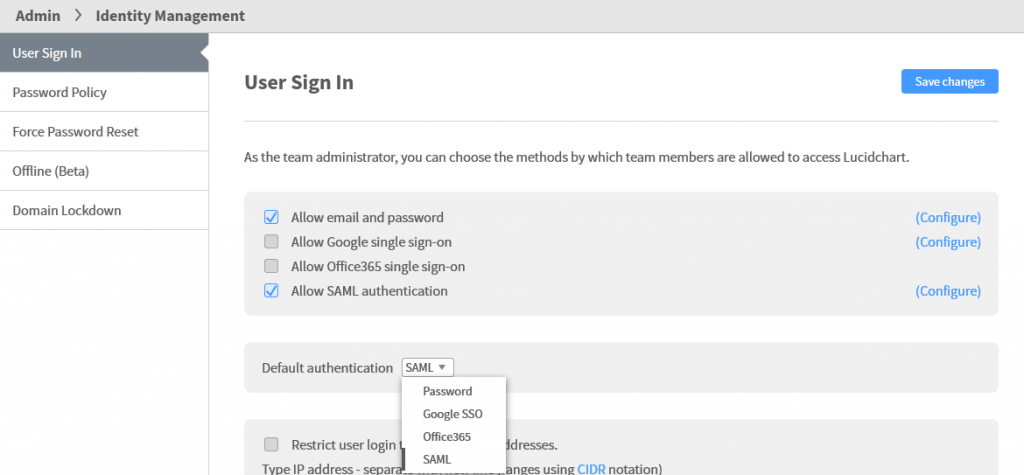This screenshot has height=475, width=1024.
Task: Configure Google single sign-on
Action: (948, 242)
